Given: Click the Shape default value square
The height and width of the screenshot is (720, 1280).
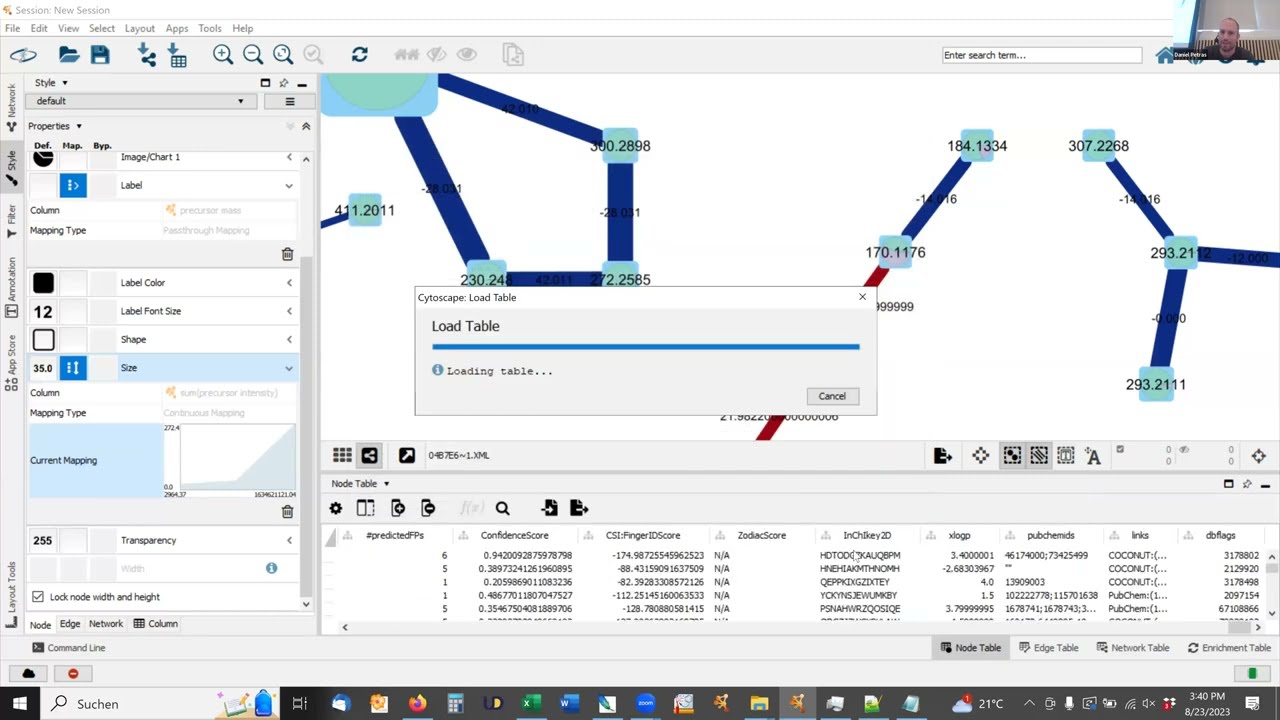Looking at the screenshot, I should [43, 340].
